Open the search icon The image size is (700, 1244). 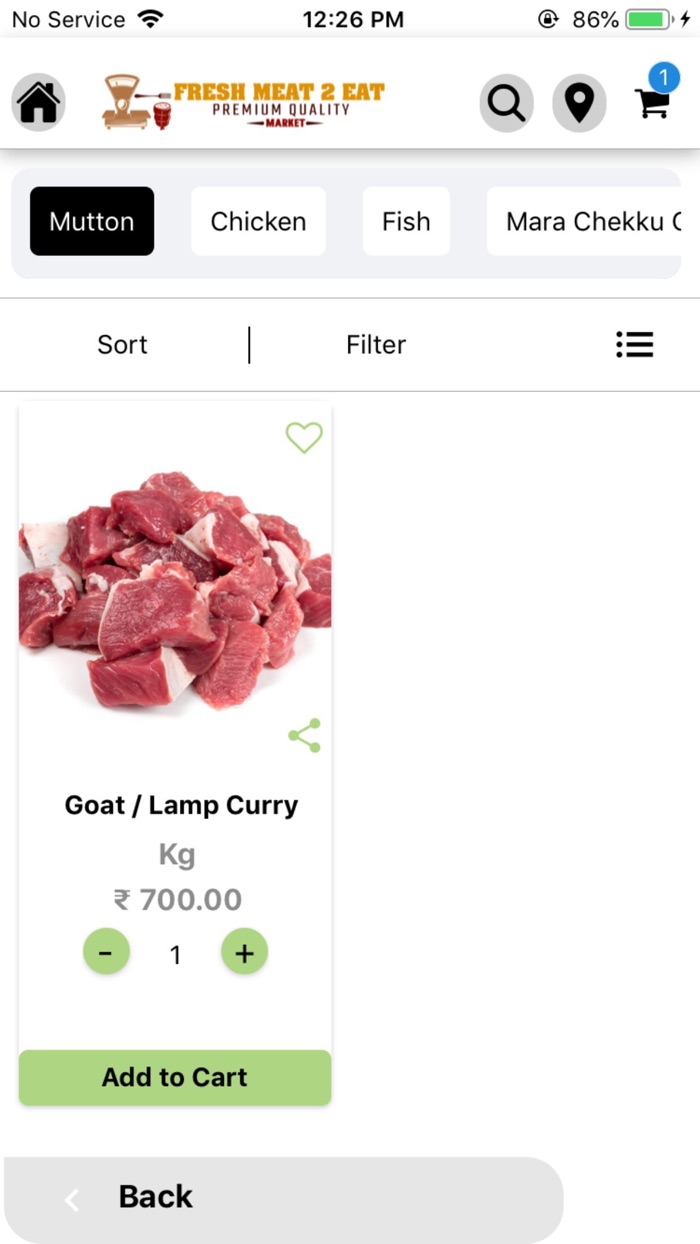coord(506,101)
